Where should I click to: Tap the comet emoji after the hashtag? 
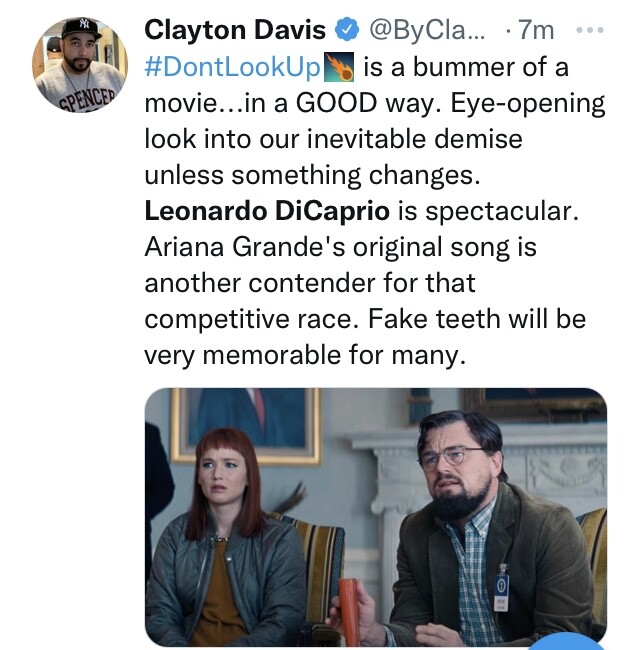(339, 68)
